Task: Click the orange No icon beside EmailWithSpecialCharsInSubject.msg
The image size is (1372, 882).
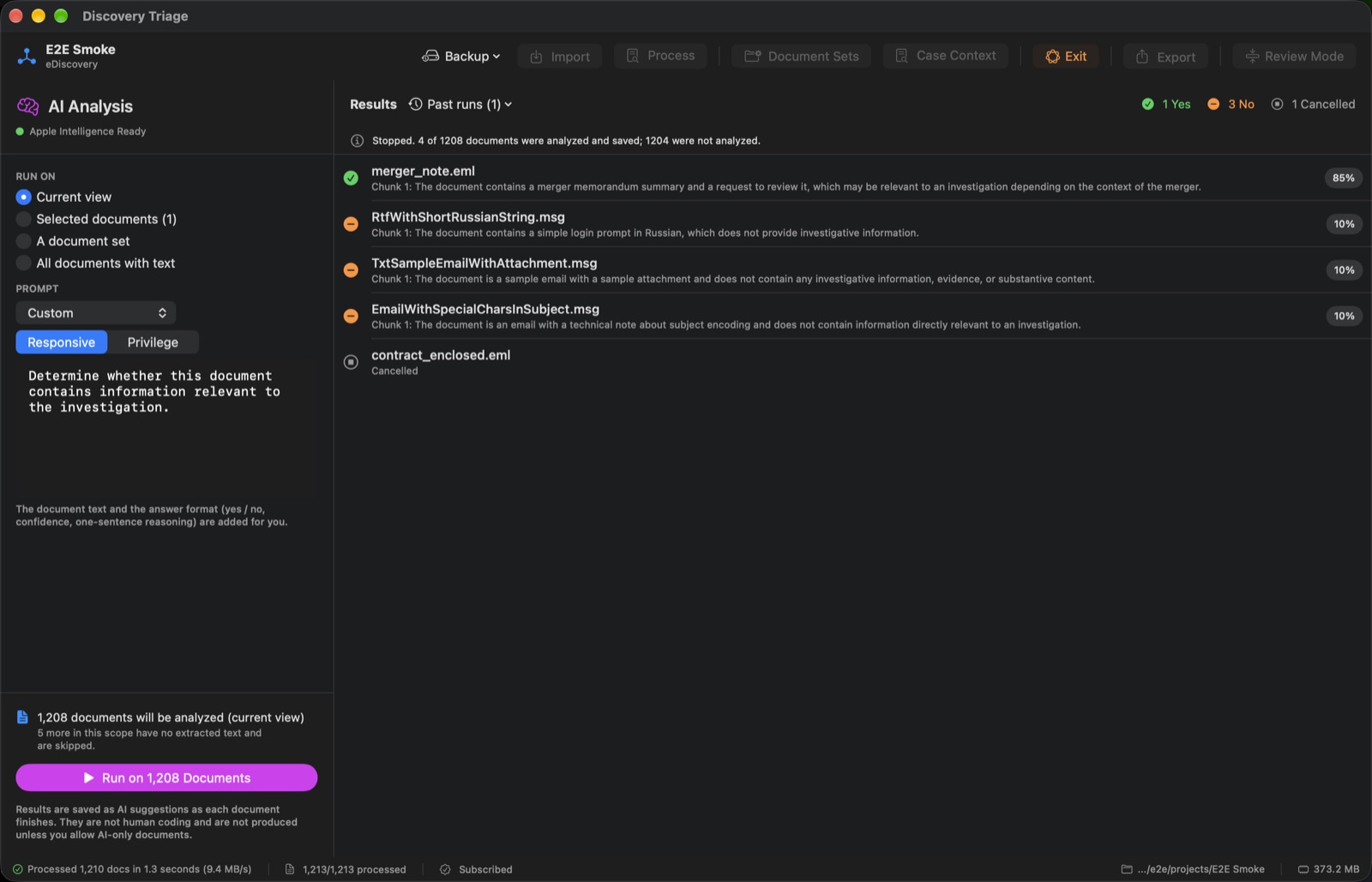Action: (351, 316)
